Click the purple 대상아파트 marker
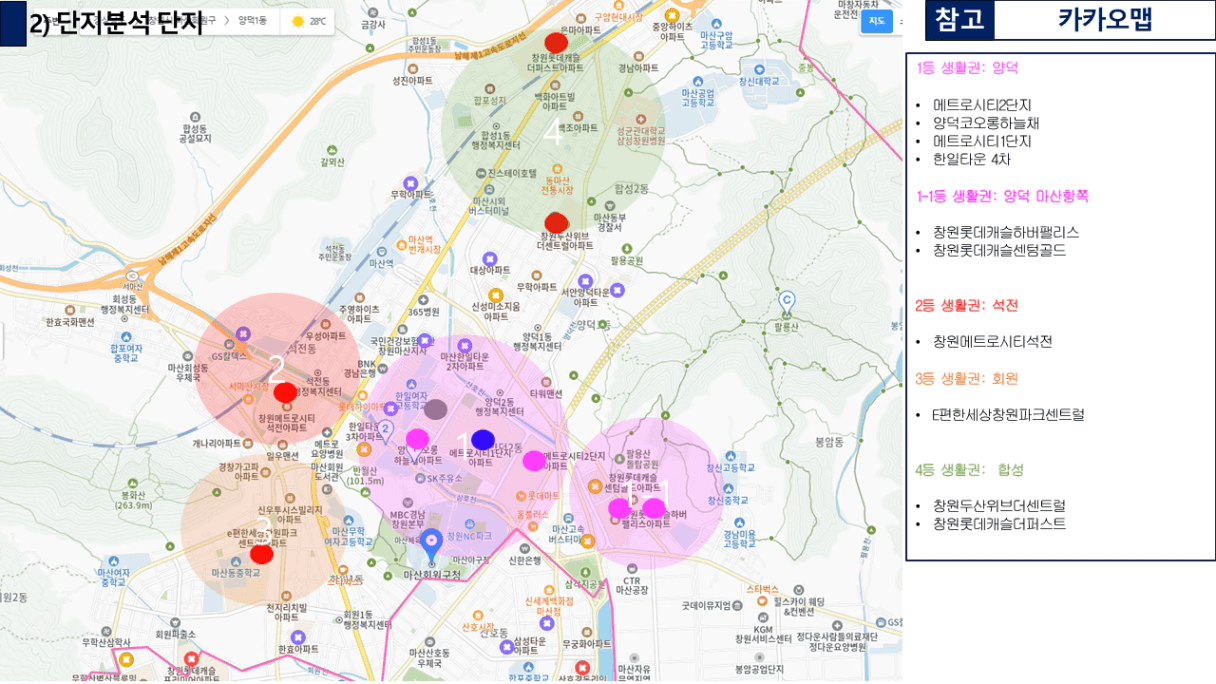 pos(489,258)
